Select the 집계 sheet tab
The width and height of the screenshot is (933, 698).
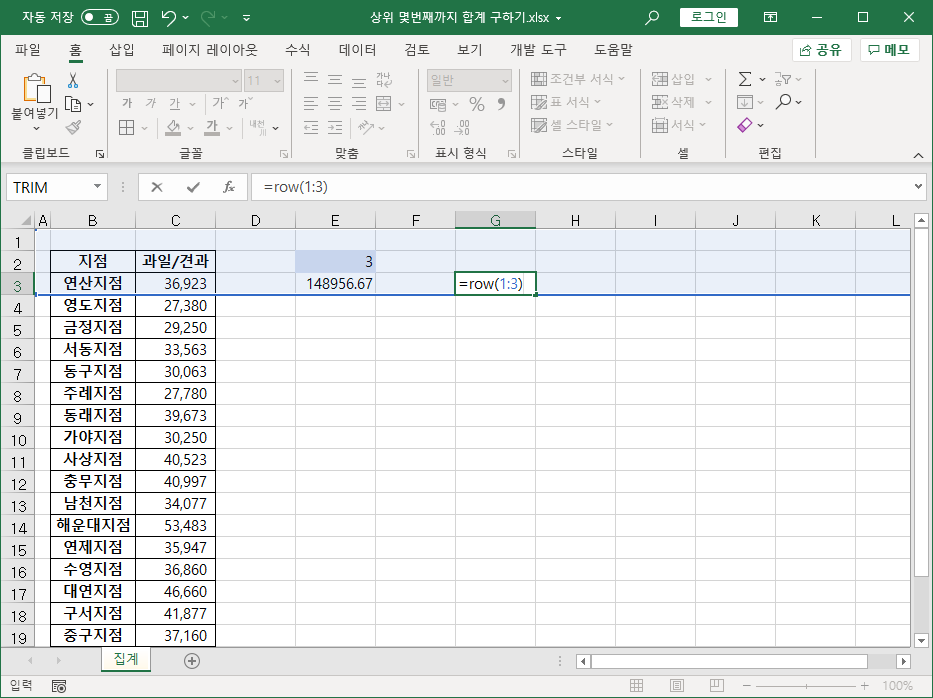pos(126,659)
